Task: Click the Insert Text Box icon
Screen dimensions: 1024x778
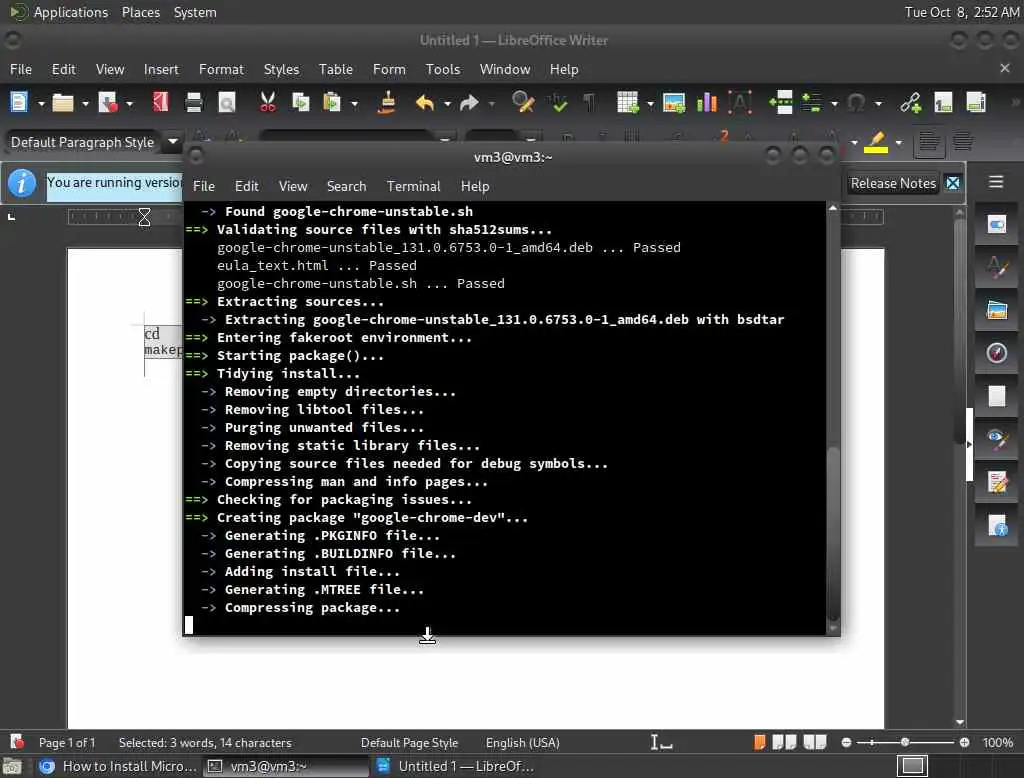Action: tap(740, 103)
